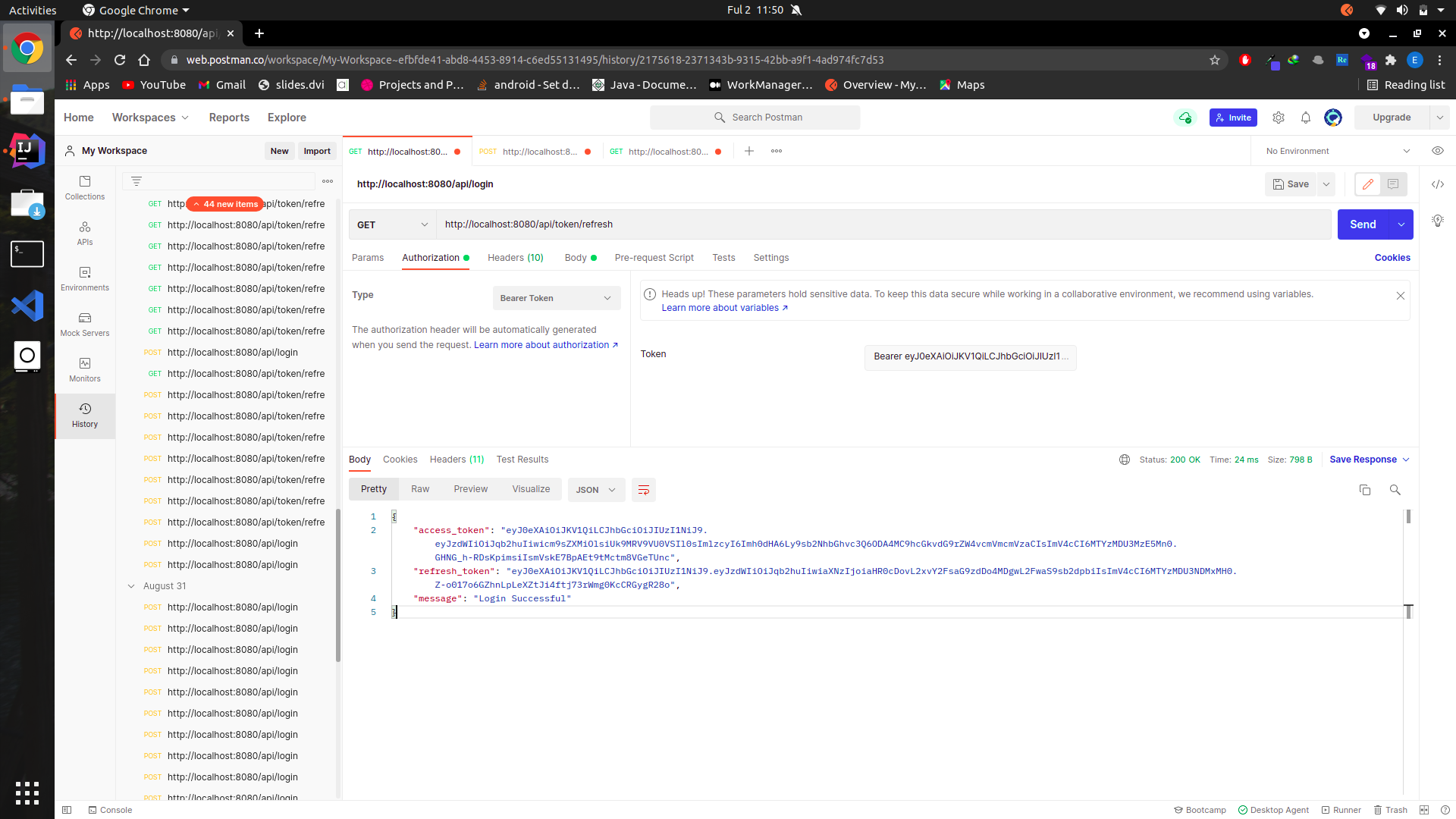Click the request URL input field
Image resolution: width=1456 pixels, height=819 pixels.
(x=880, y=224)
